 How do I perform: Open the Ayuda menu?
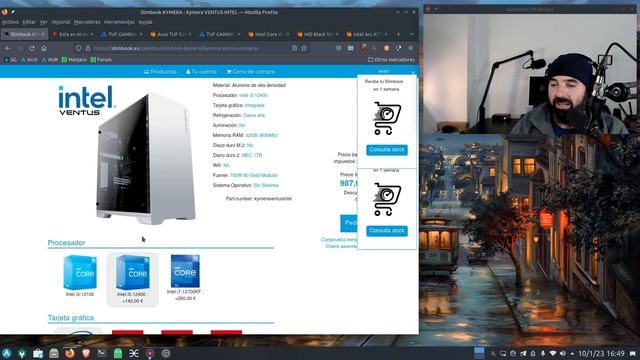145,22
